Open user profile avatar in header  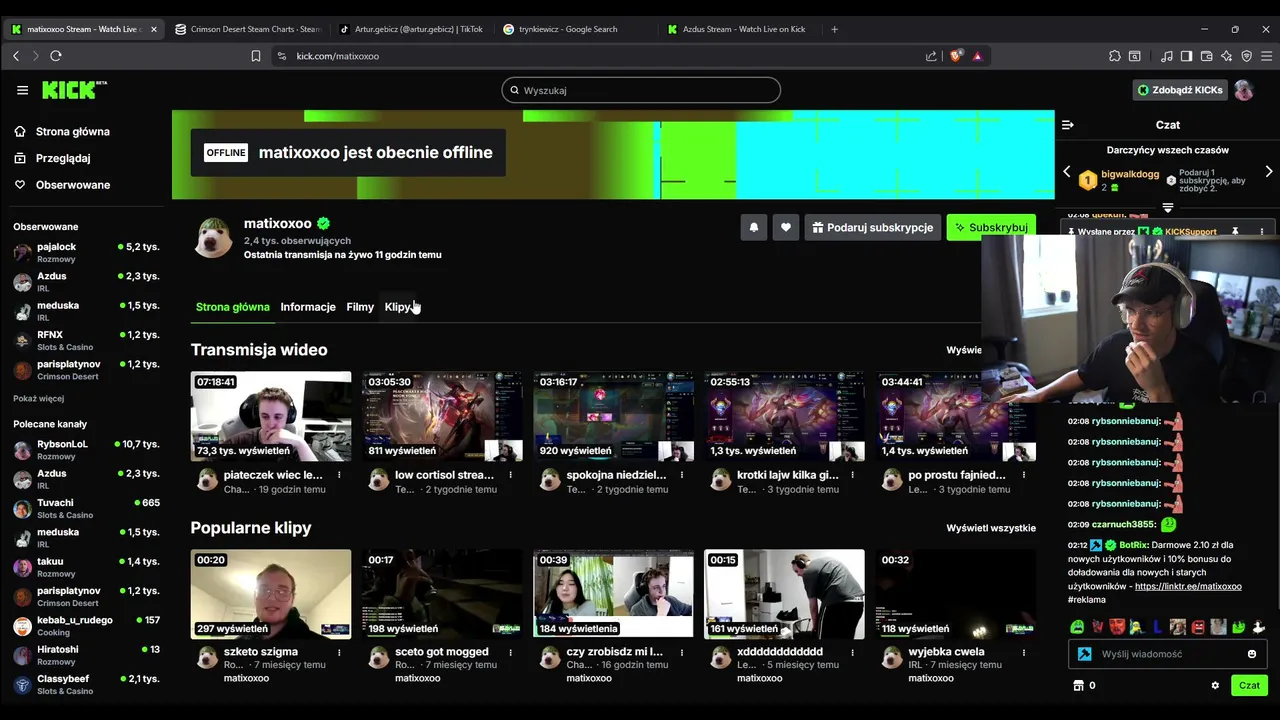[x=1244, y=90]
